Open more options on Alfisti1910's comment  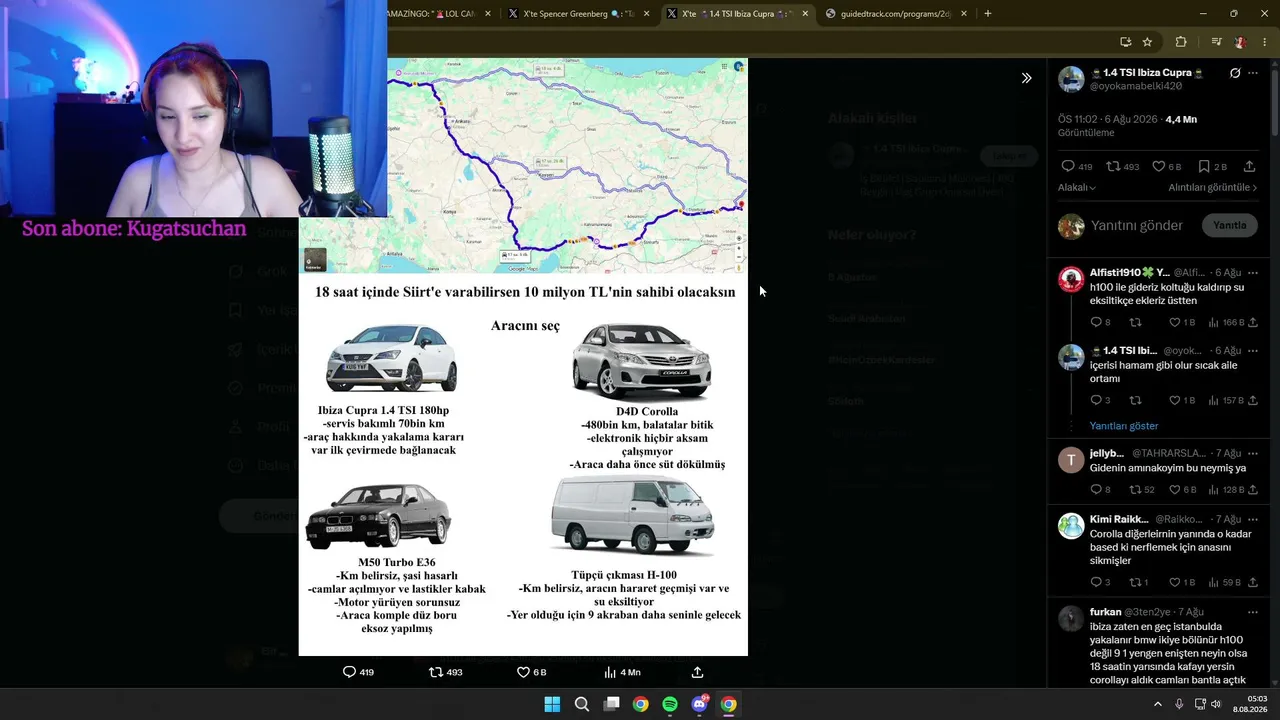[1252, 272]
